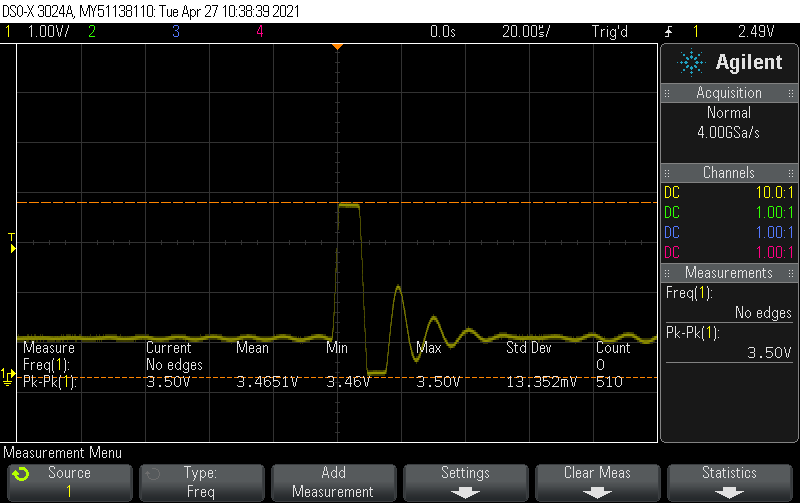800x503 pixels.
Task: Click the green DC 1.00:1 channel row
Action: point(729,212)
